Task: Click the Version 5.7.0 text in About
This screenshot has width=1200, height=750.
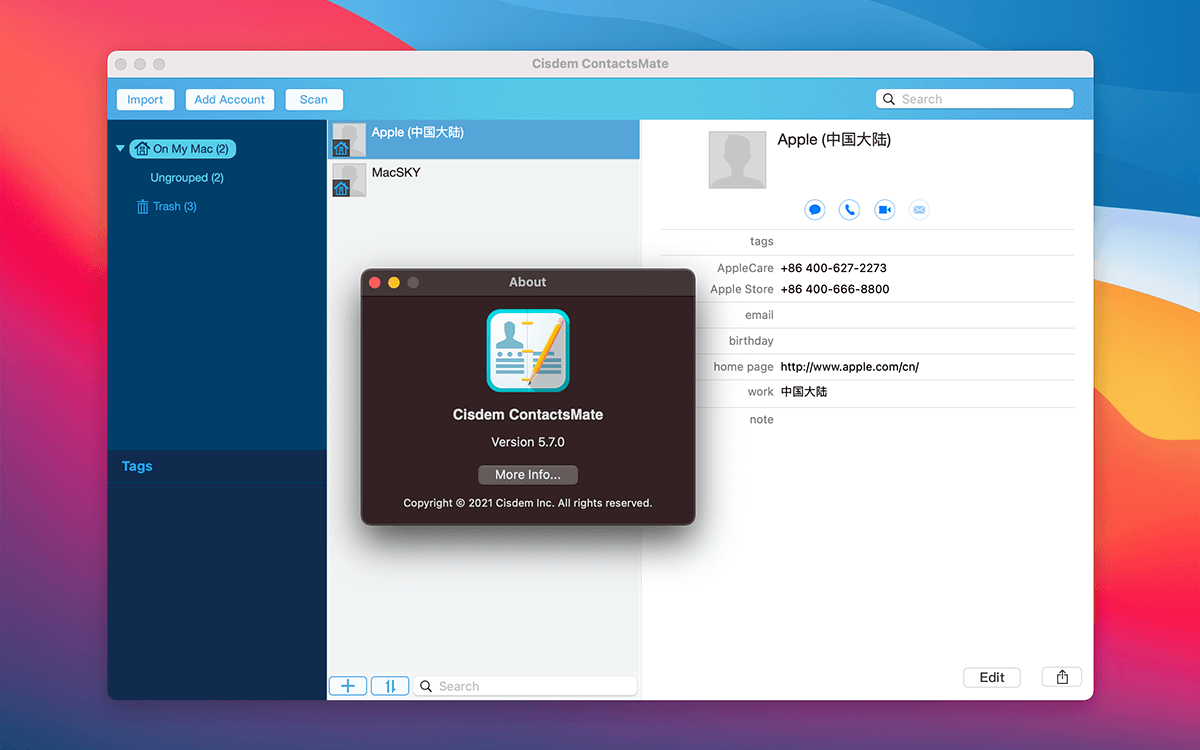Action: (x=528, y=442)
